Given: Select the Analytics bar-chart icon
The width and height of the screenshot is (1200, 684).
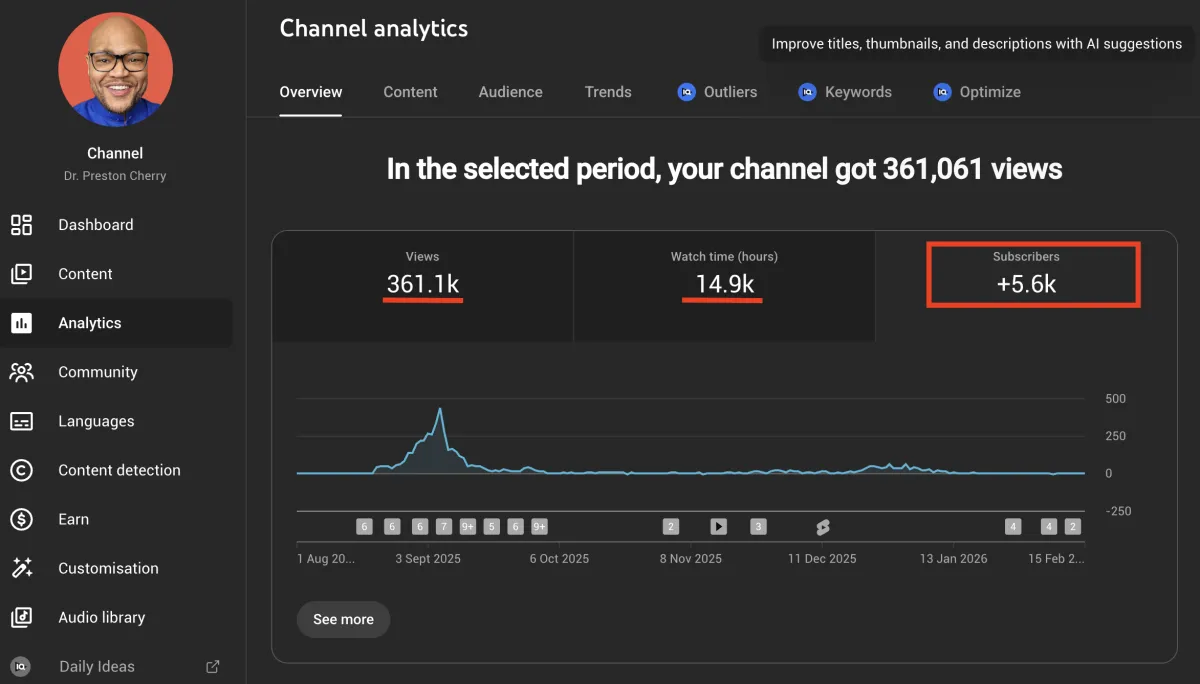Looking at the screenshot, I should 21,323.
